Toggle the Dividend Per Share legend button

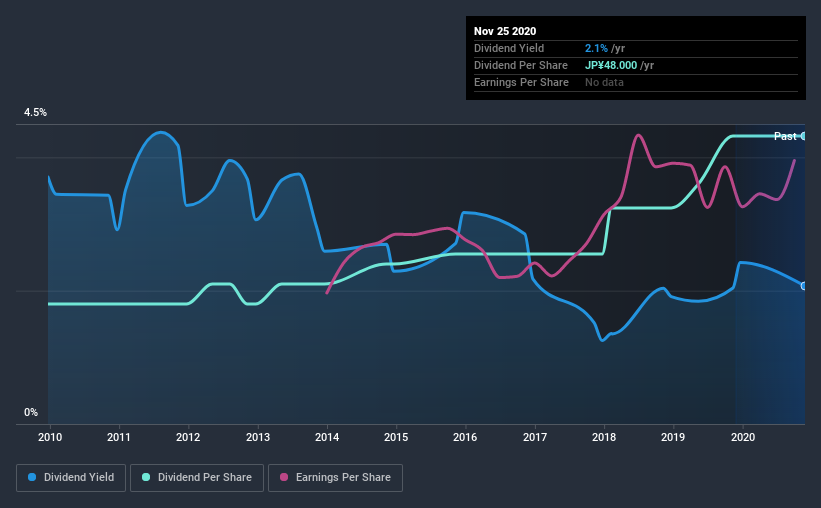click(197, 478)
